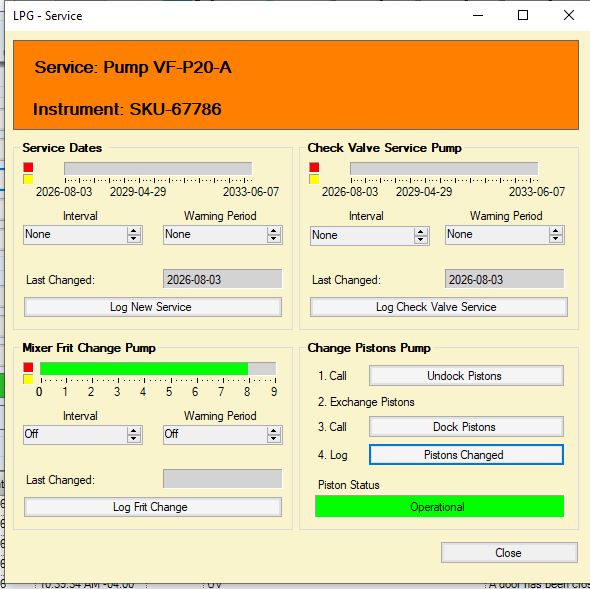Decrease Mixer Frit Warning Period spinner value
Viewport: 590px width, 589px height.
(x=274, y=439)
